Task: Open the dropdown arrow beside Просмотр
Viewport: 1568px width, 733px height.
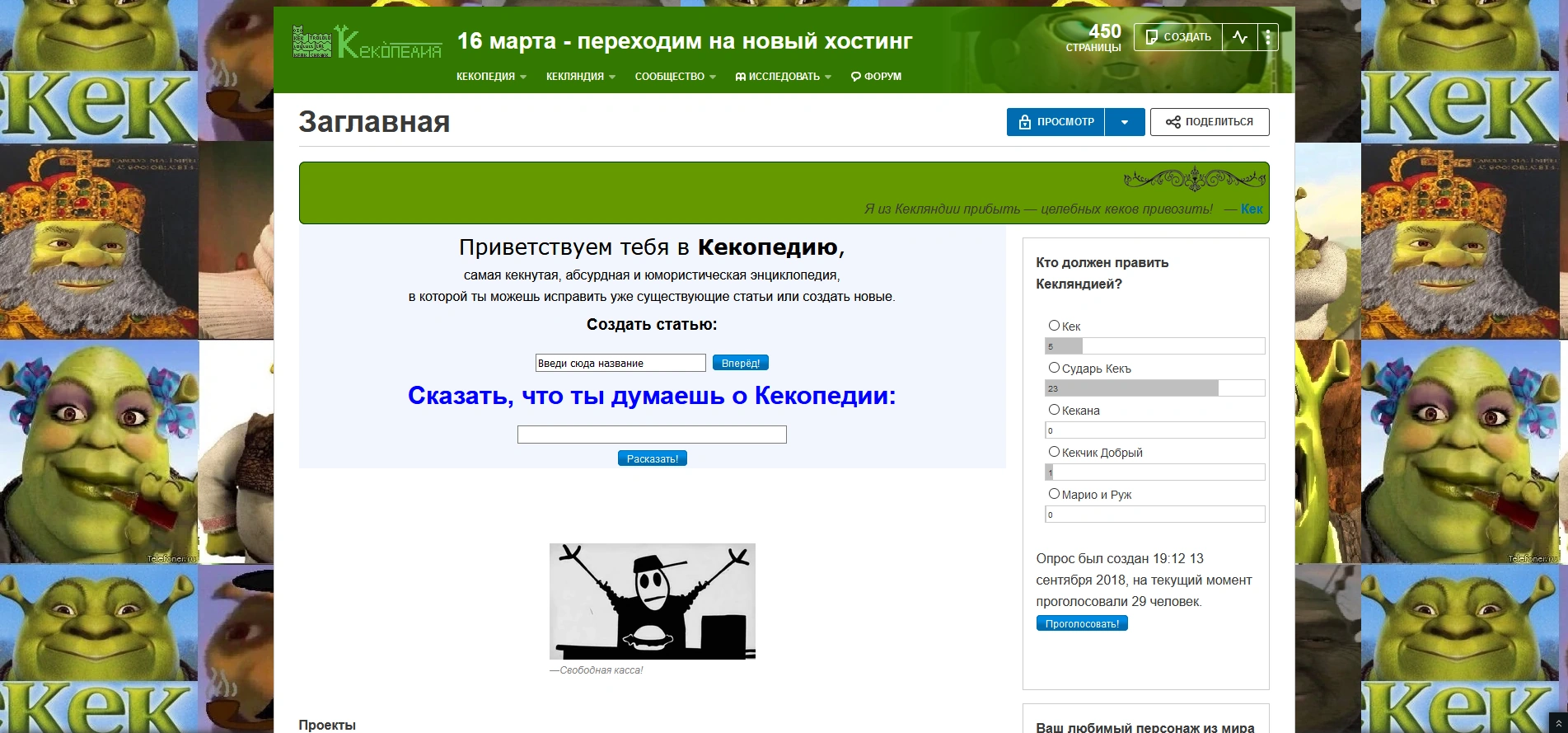Action: click(x=1125, y=122)
